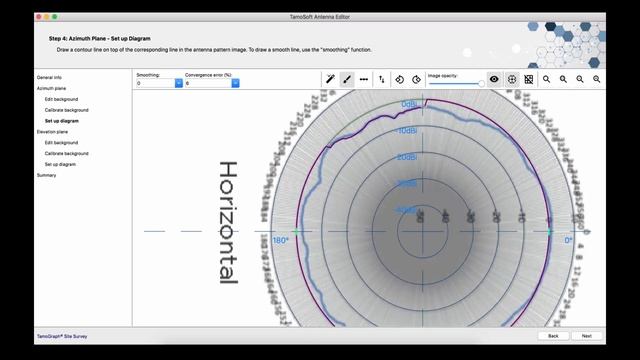Select Set up diagram under Azimuth plane
Viewport: 640px width, 360px height.
click(62, 121)
